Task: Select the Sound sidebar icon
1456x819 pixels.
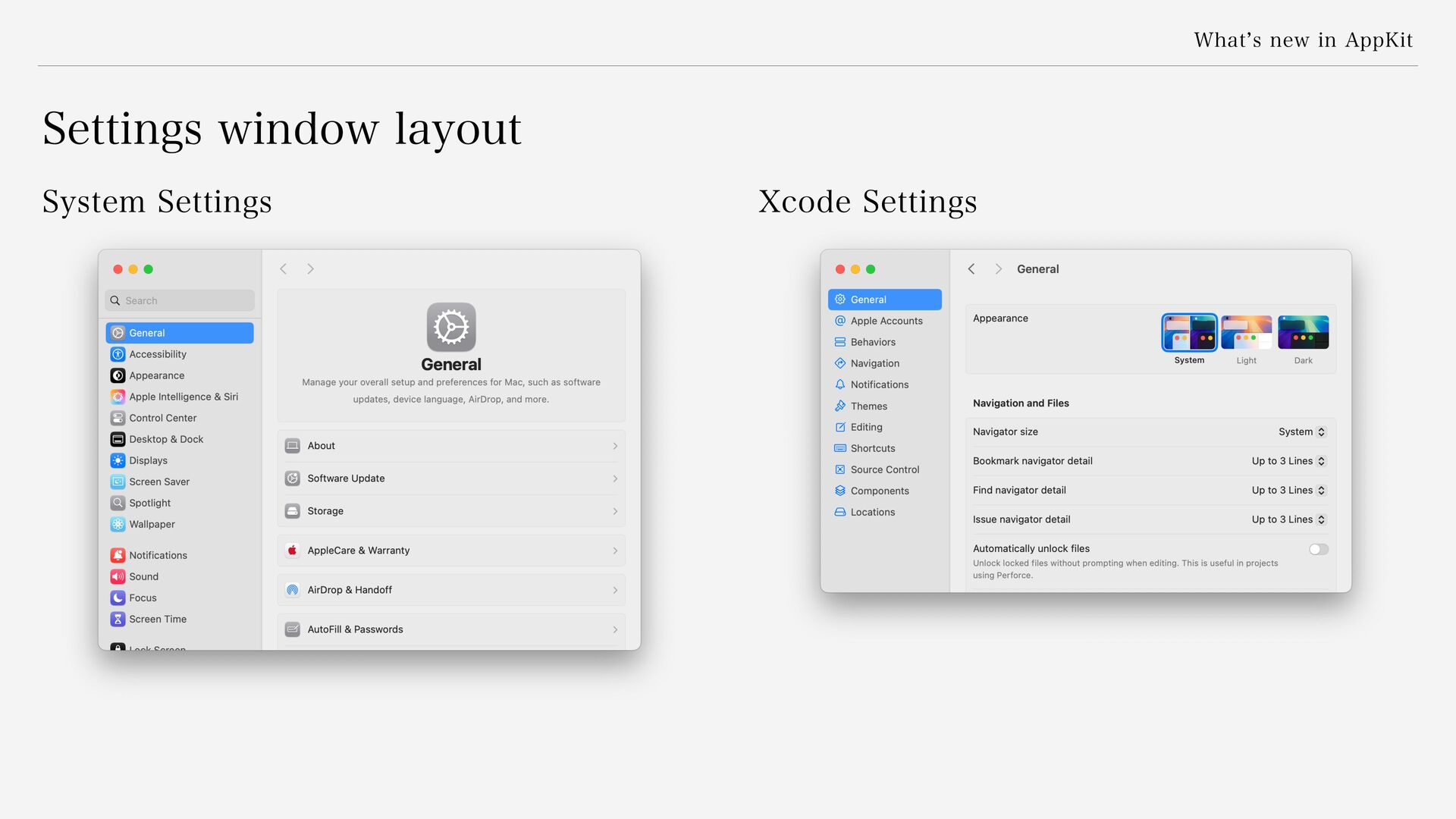Action: click(x=118, y=576)
